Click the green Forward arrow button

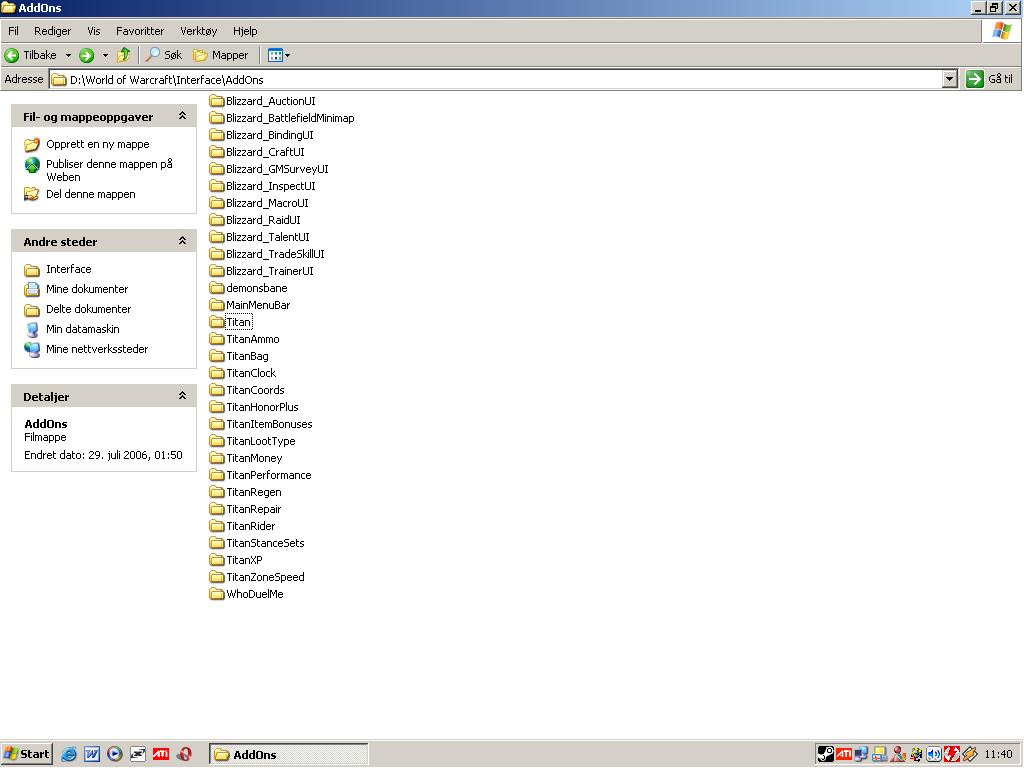[x=86, y=56]
